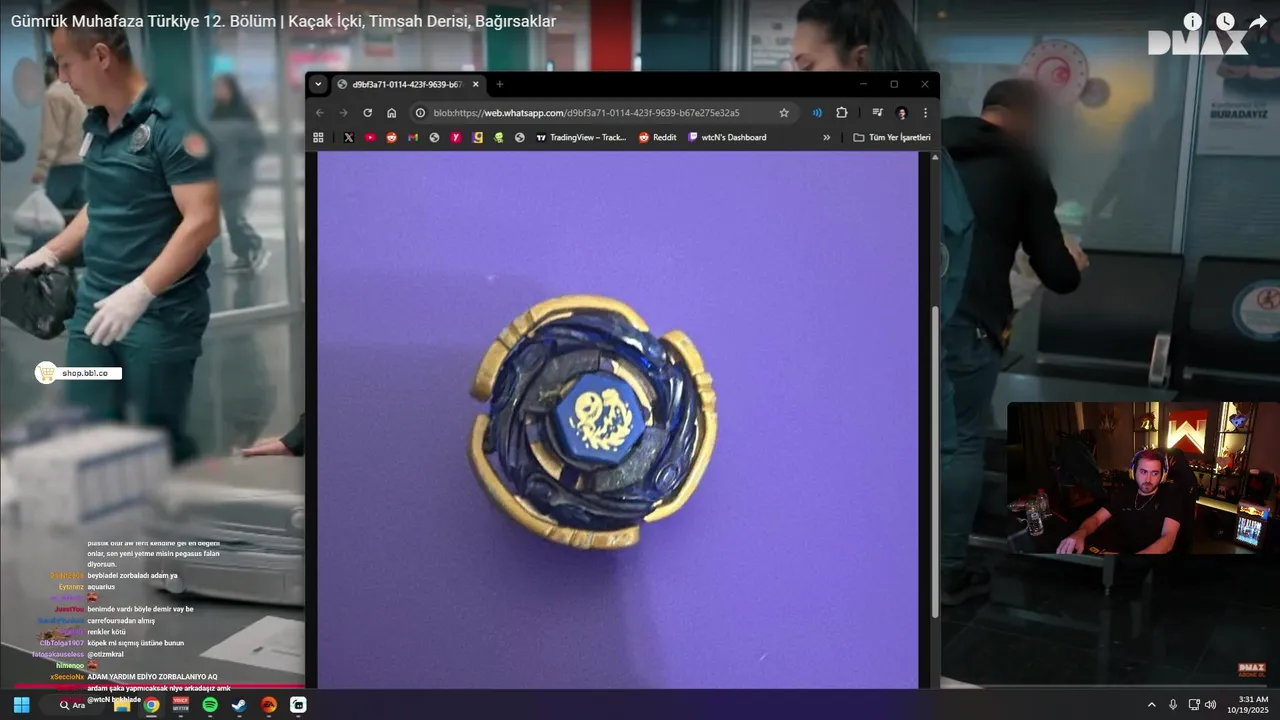The height and width of the screenshot is (720, 1280).
Task: Share the video with the arrow icon
Action: [x=1258, y=21]
